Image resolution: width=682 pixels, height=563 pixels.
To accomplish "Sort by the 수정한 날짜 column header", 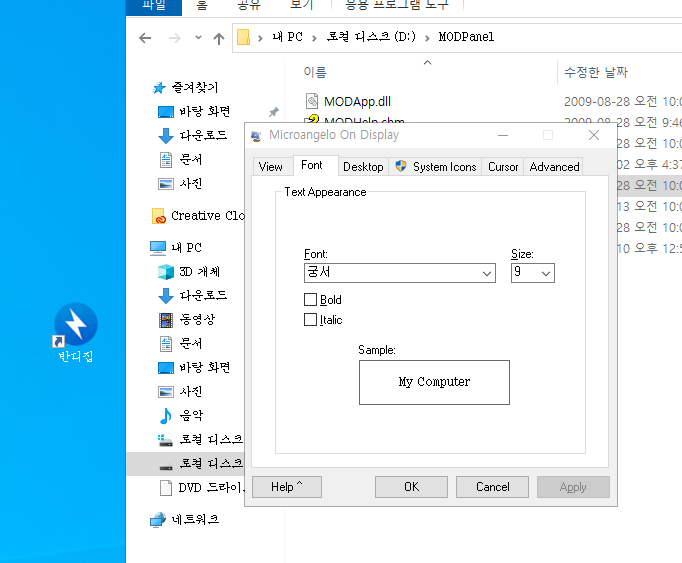I will click(x=595, y=72).
